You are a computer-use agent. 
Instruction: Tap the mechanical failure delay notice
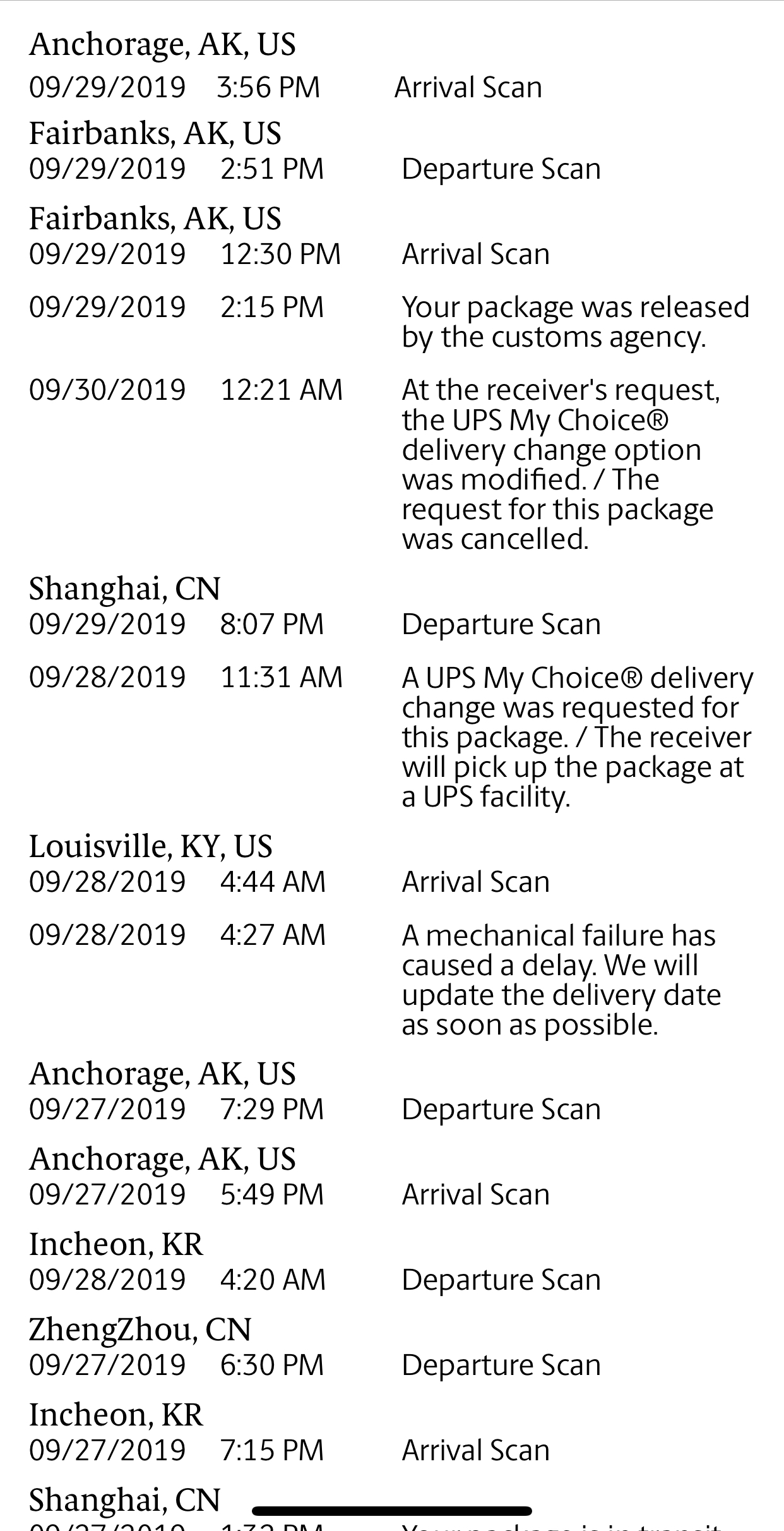(561, 980)
